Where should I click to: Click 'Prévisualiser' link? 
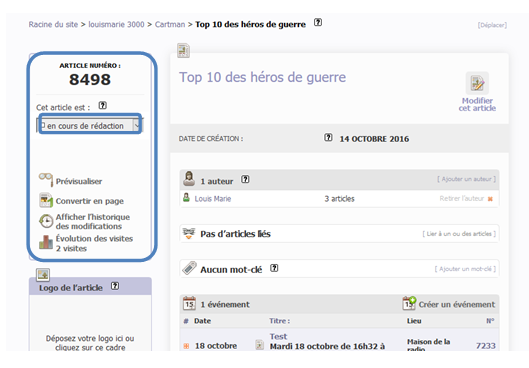(x=79, y=181)
